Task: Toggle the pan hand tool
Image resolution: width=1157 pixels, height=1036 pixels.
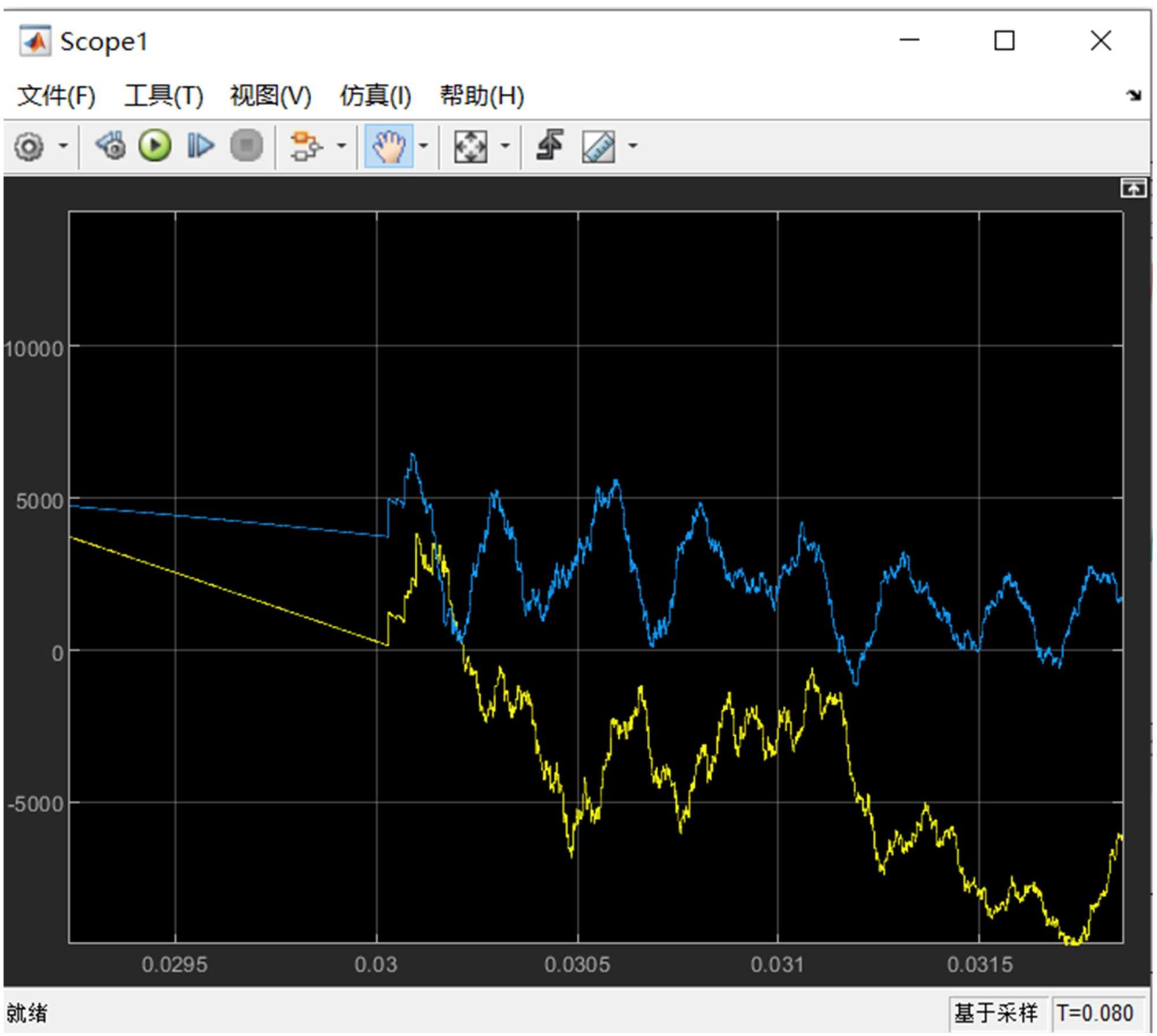Action: [x=389, y=146]
